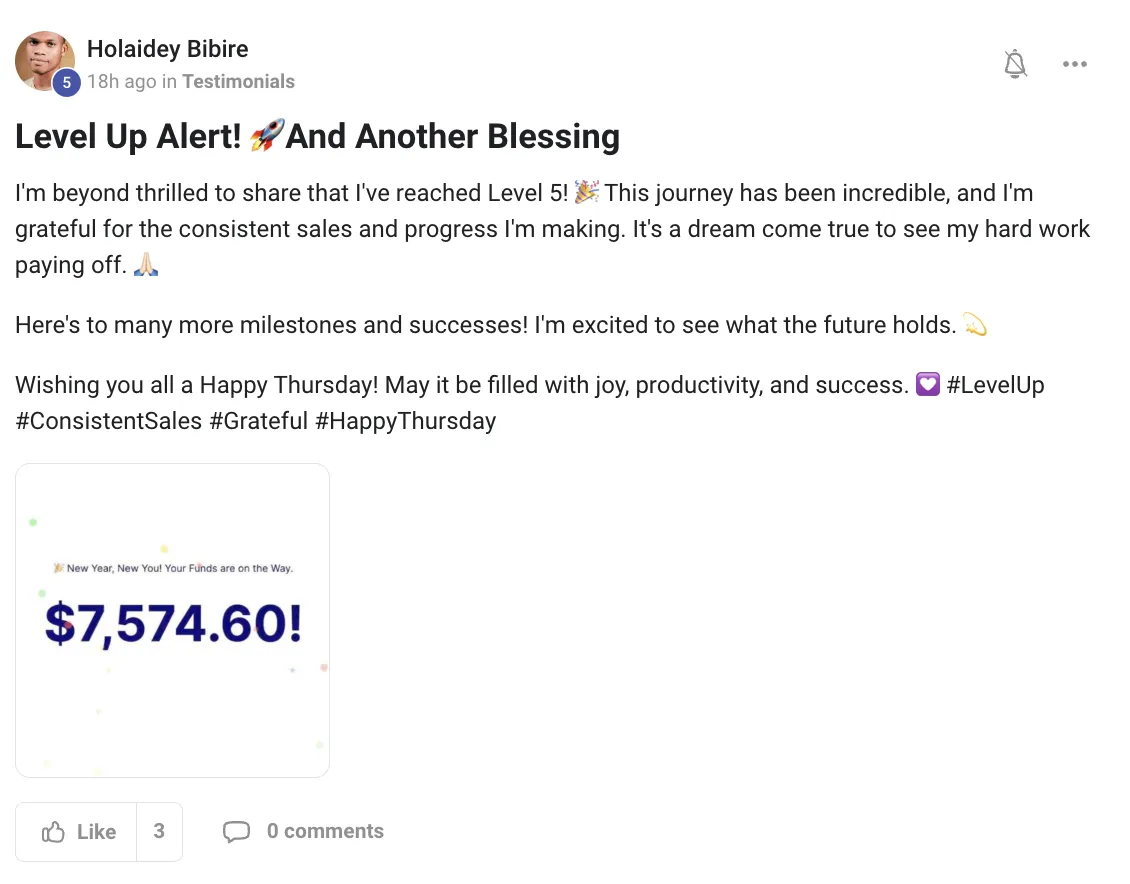Image resolution: width=1130 pixels, height=884 pixels.
Task: Click the comment speech bubble icon
Action: [x=236, y=832]
